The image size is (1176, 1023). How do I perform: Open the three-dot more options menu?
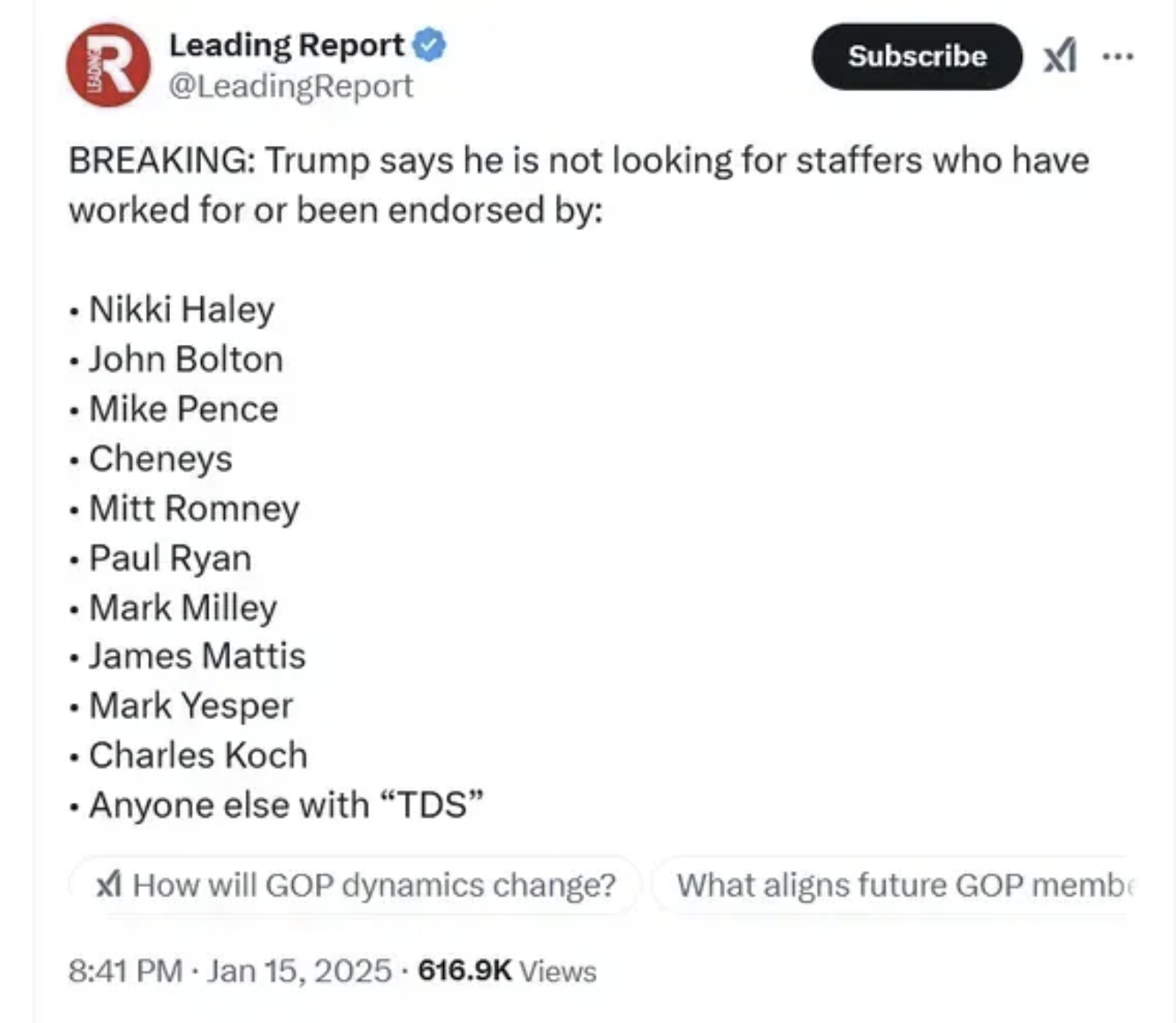click(1118, 56)
